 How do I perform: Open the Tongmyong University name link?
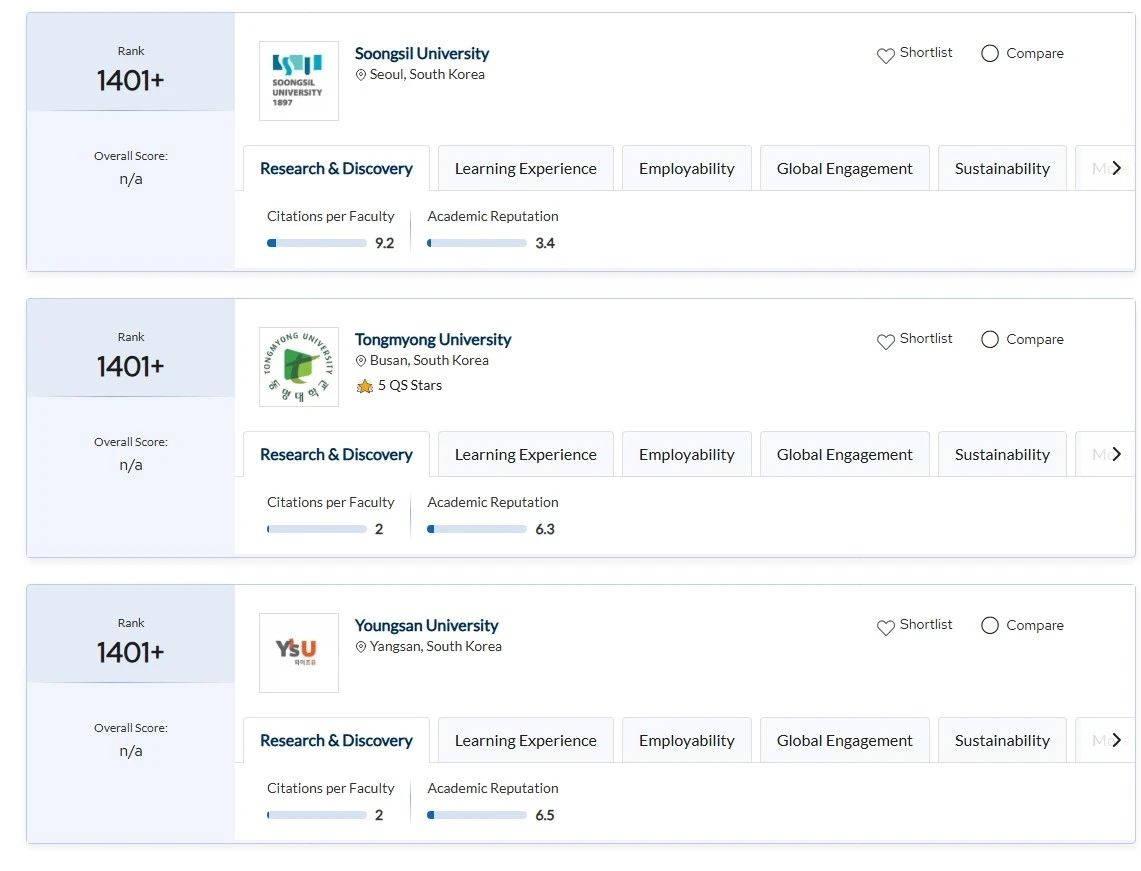click(432, 339)
